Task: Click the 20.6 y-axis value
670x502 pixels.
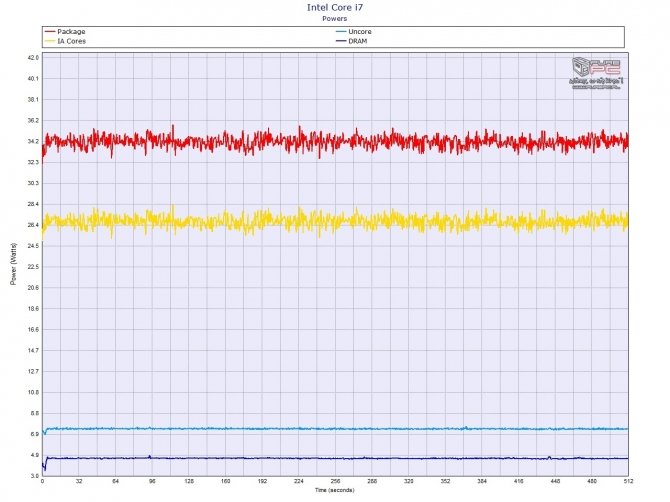Action: 33,288
